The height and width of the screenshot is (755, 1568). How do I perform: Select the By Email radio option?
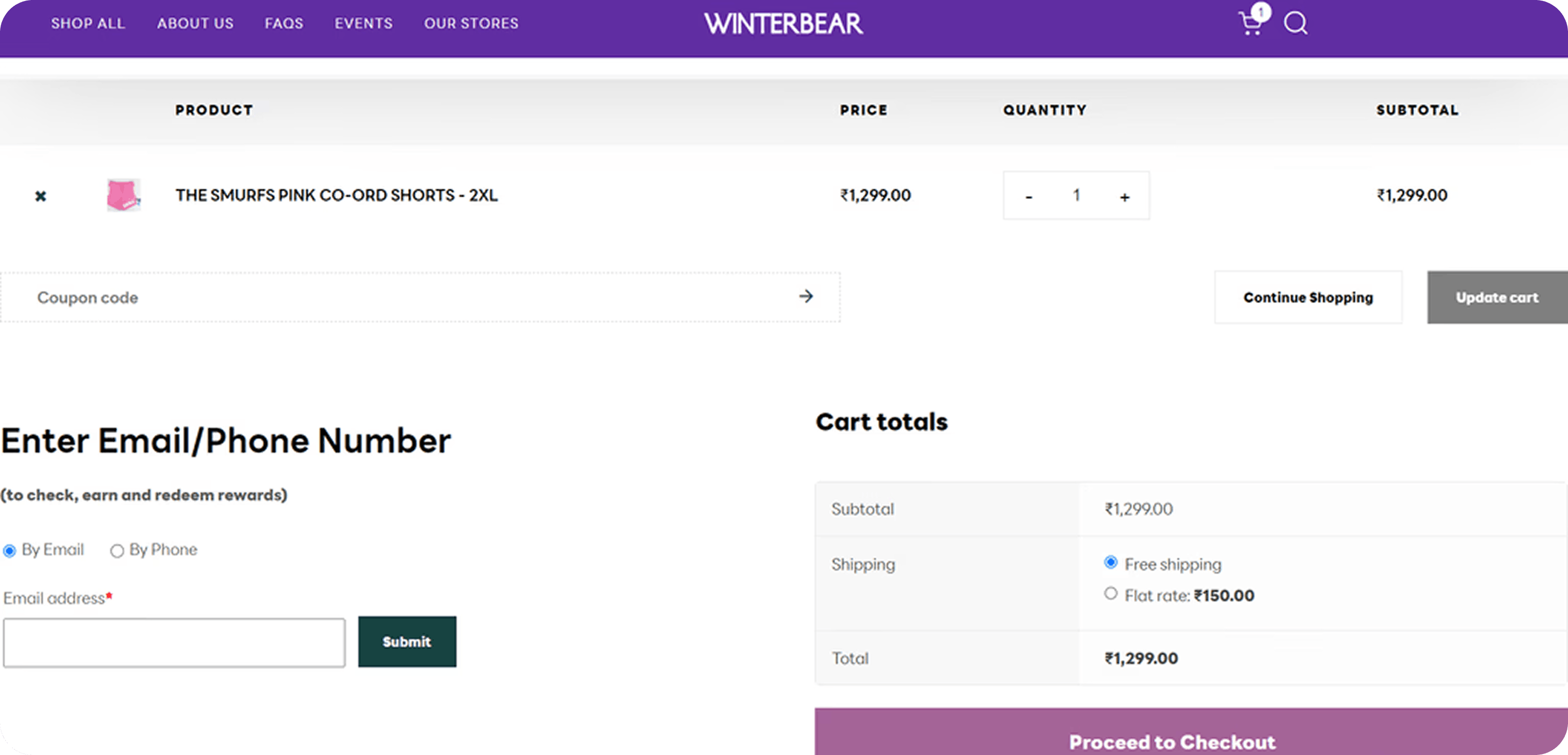[10, 551]
